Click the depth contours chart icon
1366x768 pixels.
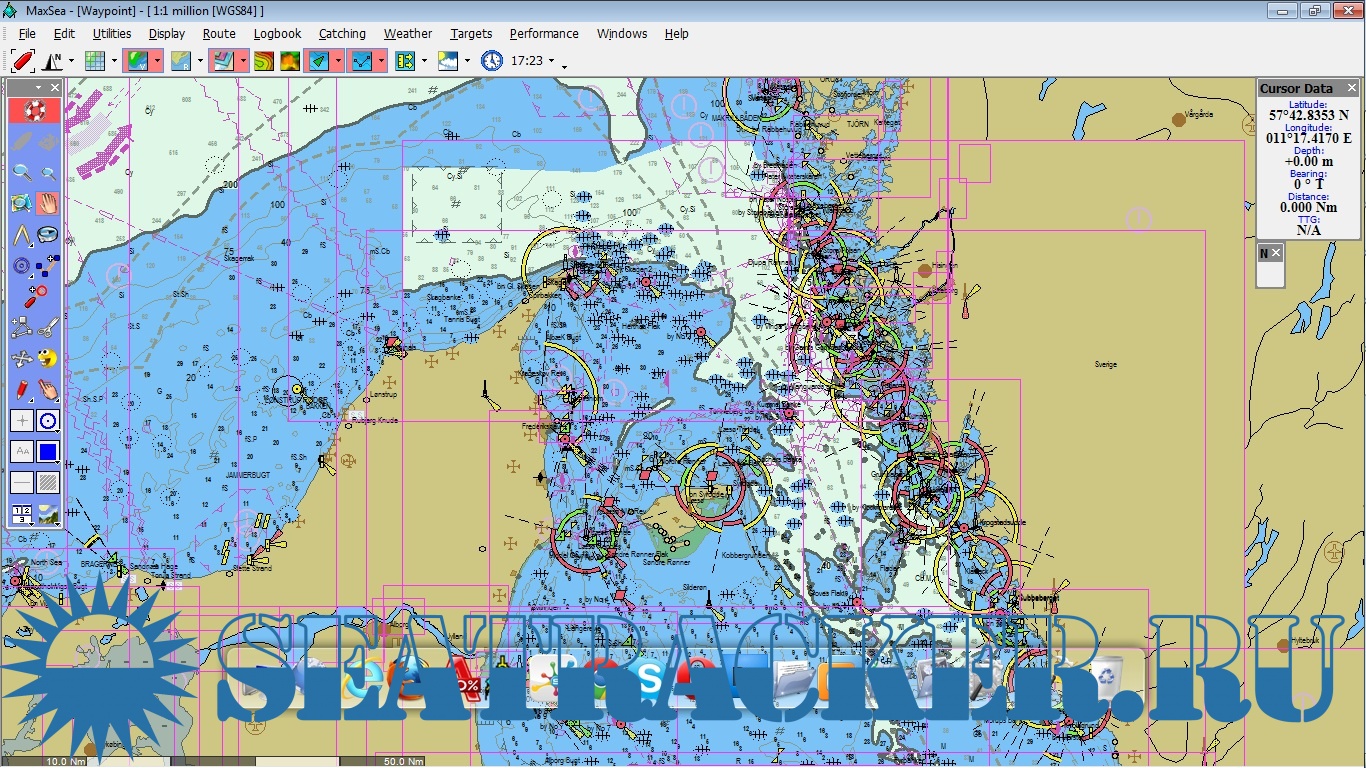[263, 61]
